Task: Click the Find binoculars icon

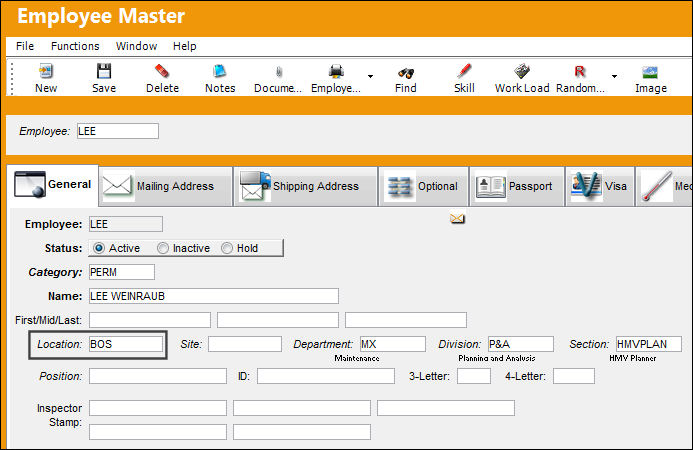Action: [406, 73]
